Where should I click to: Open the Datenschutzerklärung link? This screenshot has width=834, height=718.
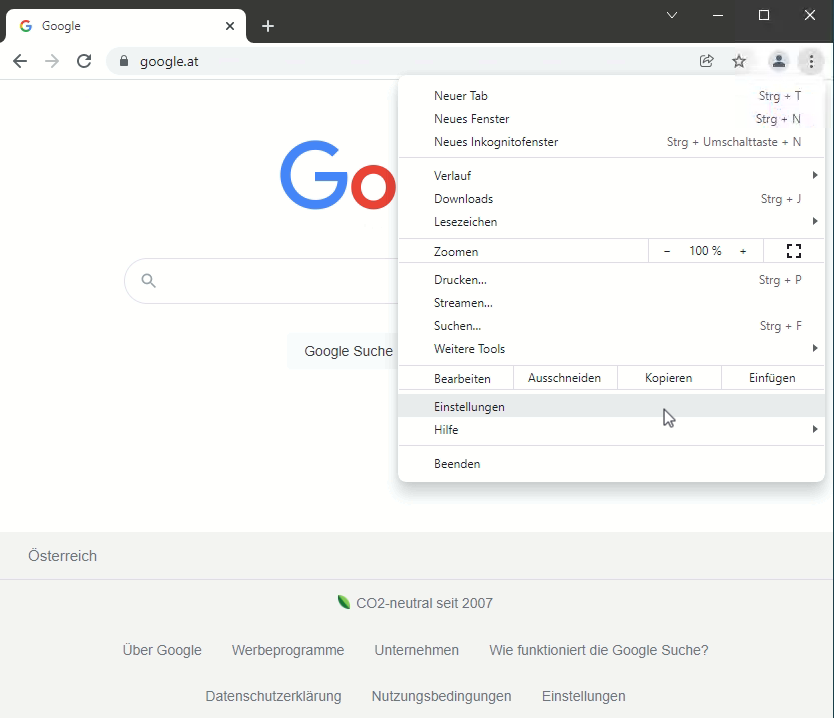tap(273, 696)
